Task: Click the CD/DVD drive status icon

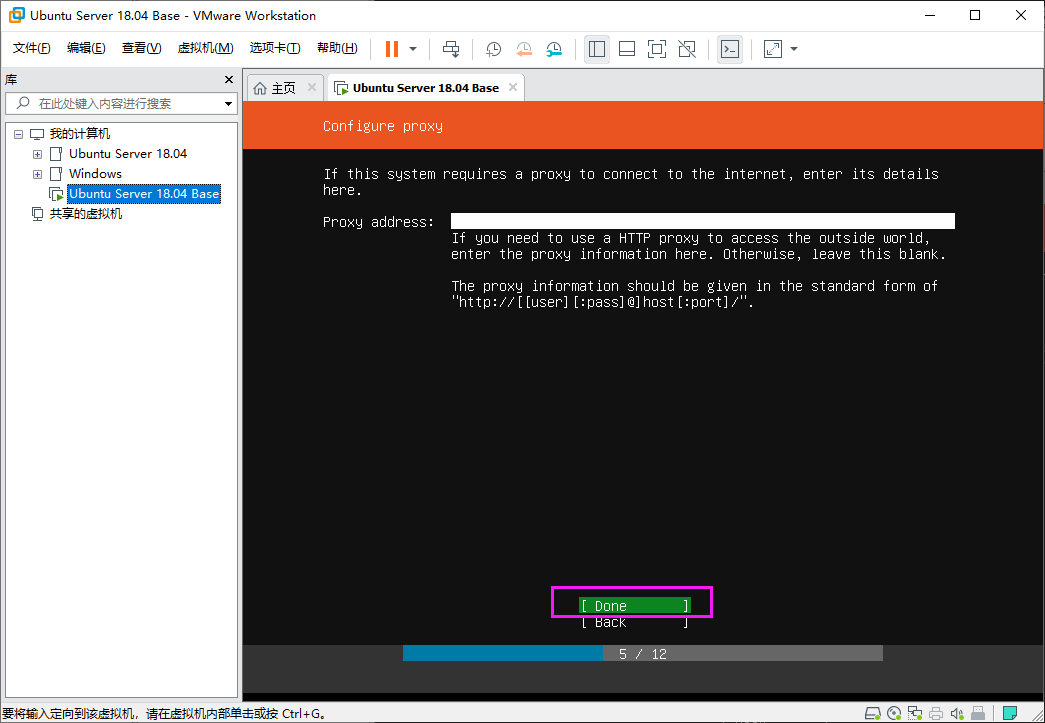Action: pos(894,714)
